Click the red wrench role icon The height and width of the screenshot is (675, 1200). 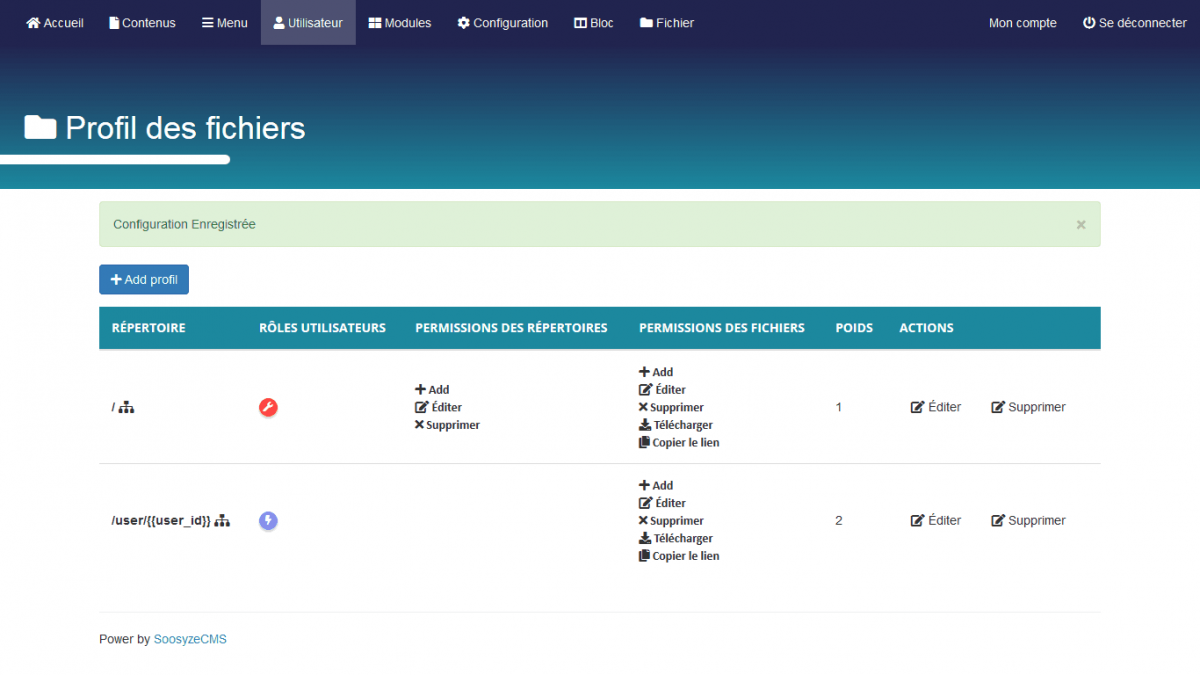268,407
